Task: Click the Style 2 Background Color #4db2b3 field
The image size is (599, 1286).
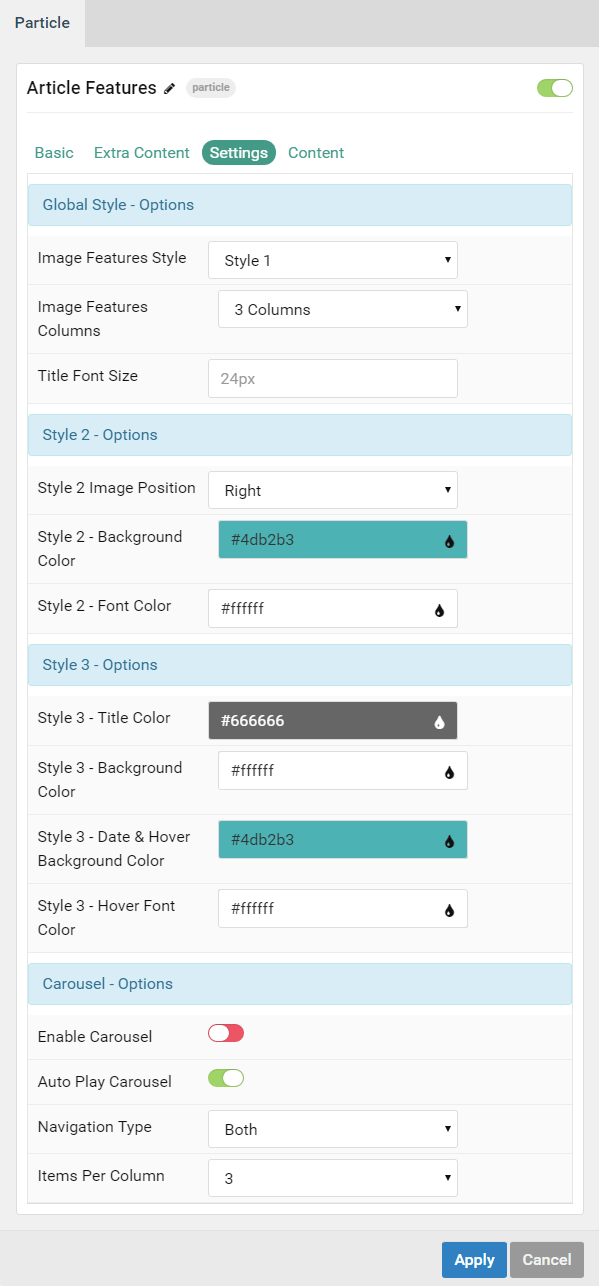Action: [x=343, y=540]
